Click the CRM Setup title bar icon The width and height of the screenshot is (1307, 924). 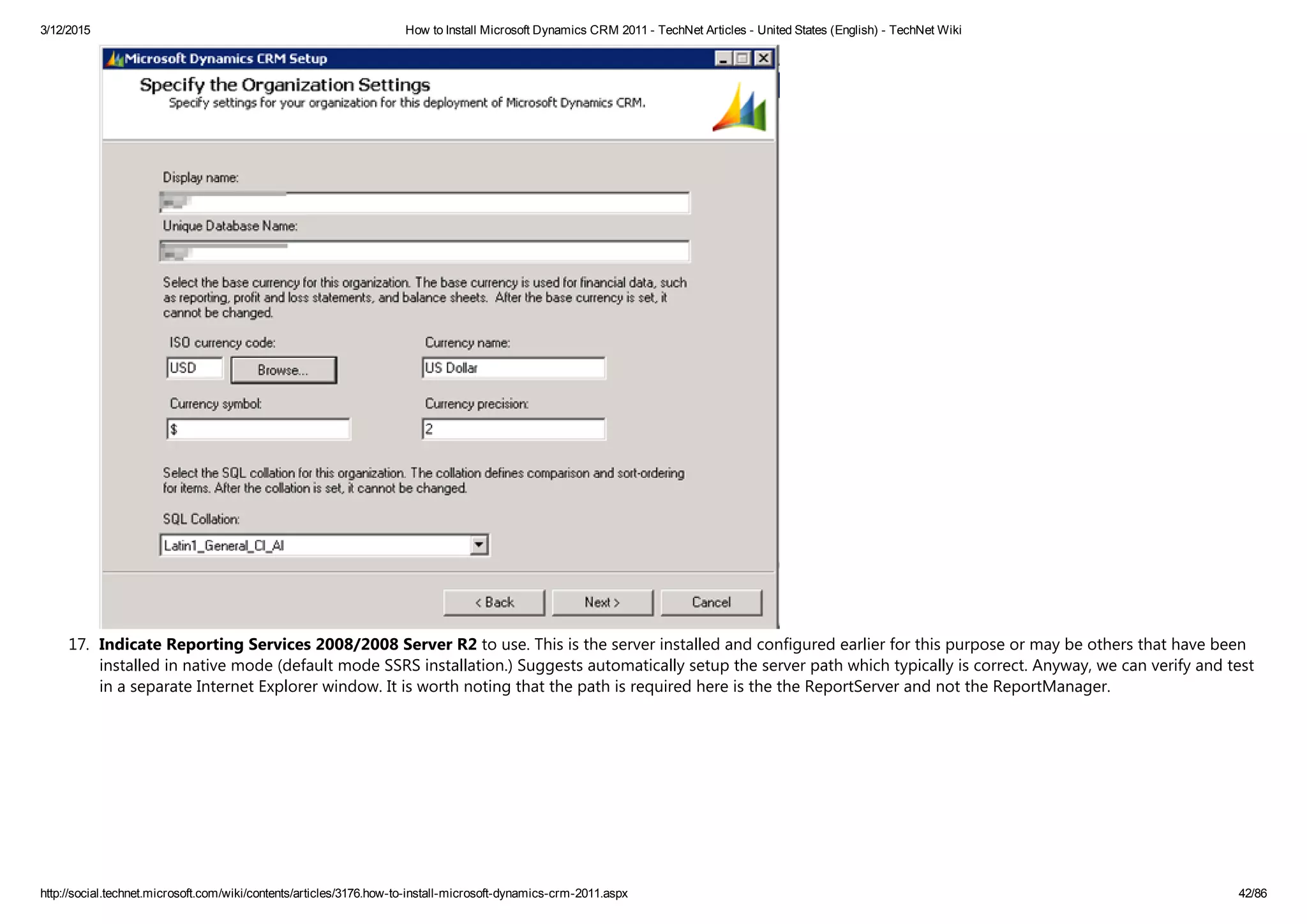[115, 59]
